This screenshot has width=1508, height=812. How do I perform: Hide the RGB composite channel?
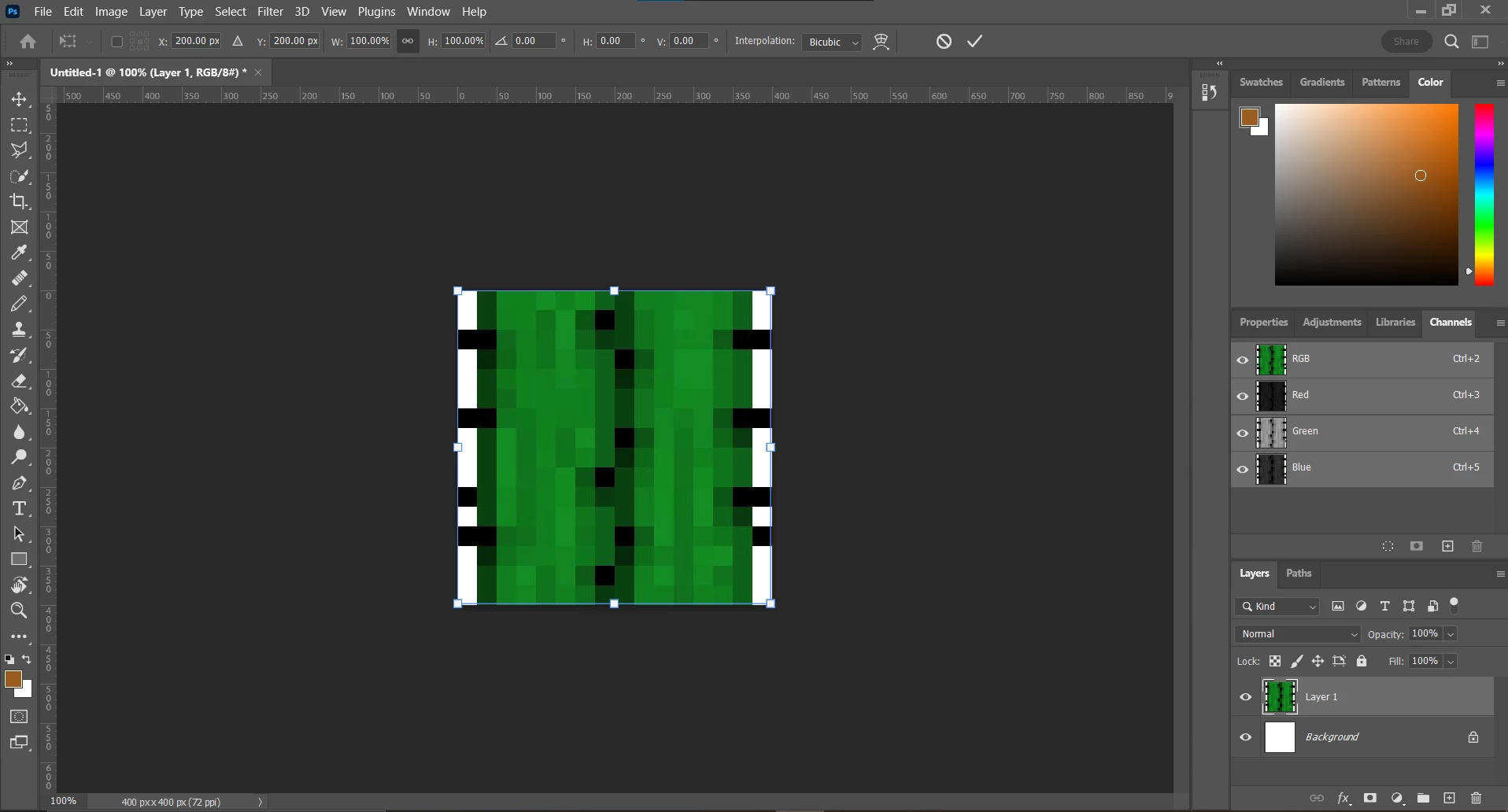1243,360
